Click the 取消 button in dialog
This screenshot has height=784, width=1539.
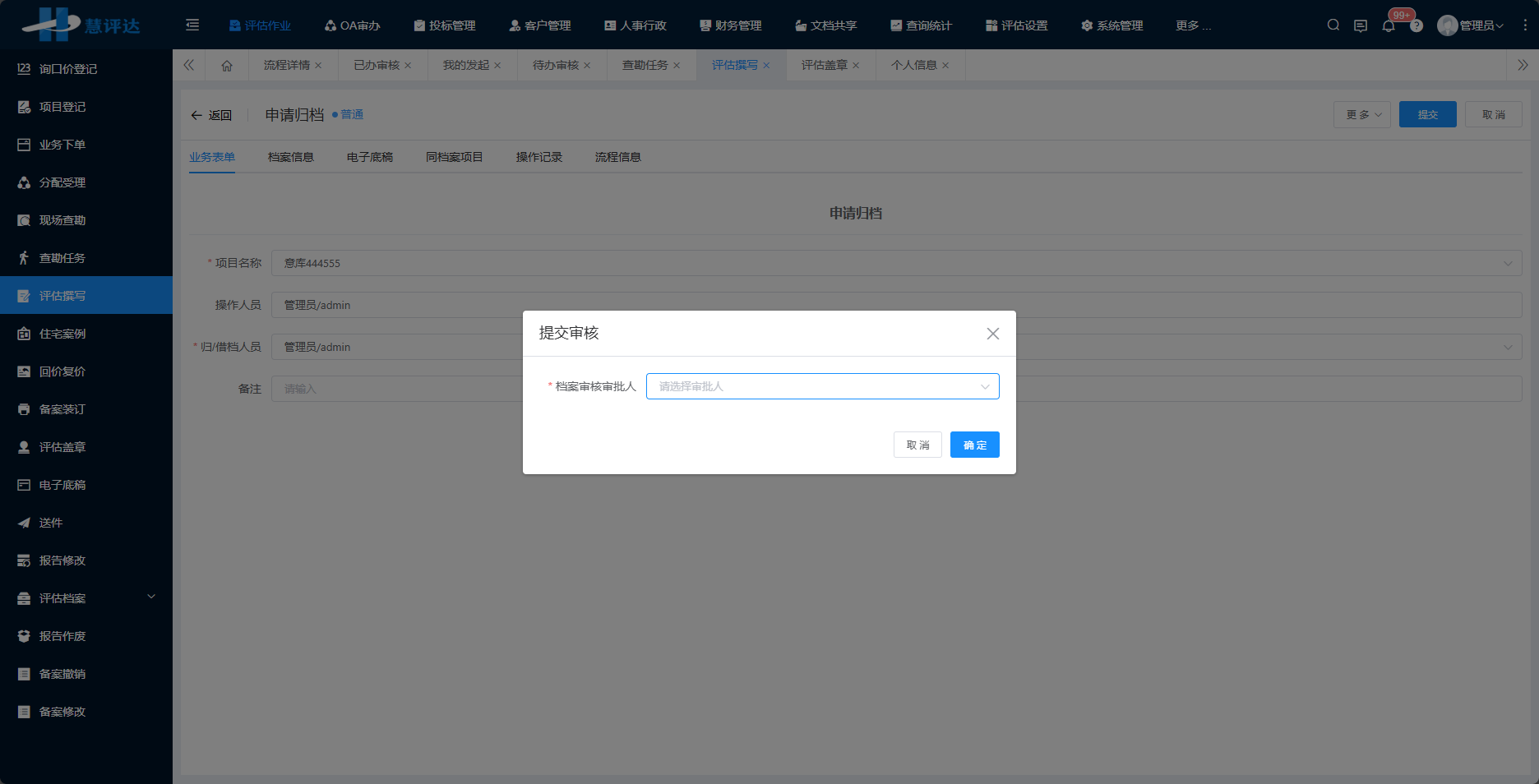pyautogui.click(x=917, y=445)
